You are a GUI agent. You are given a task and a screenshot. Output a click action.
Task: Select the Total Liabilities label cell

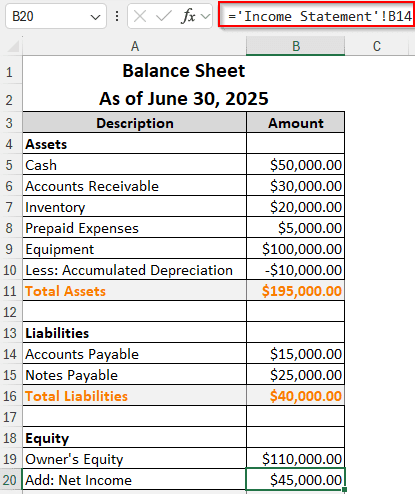[x=135, y=396]
